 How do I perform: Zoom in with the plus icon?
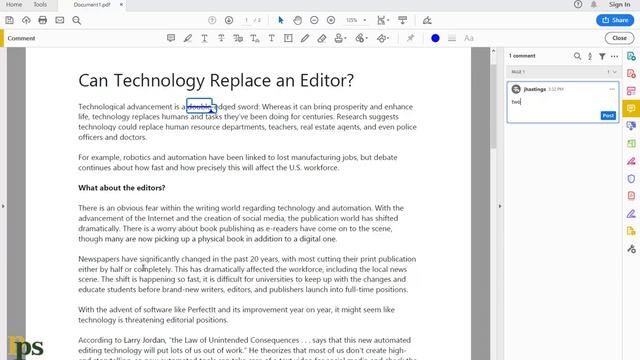(331, 20)
